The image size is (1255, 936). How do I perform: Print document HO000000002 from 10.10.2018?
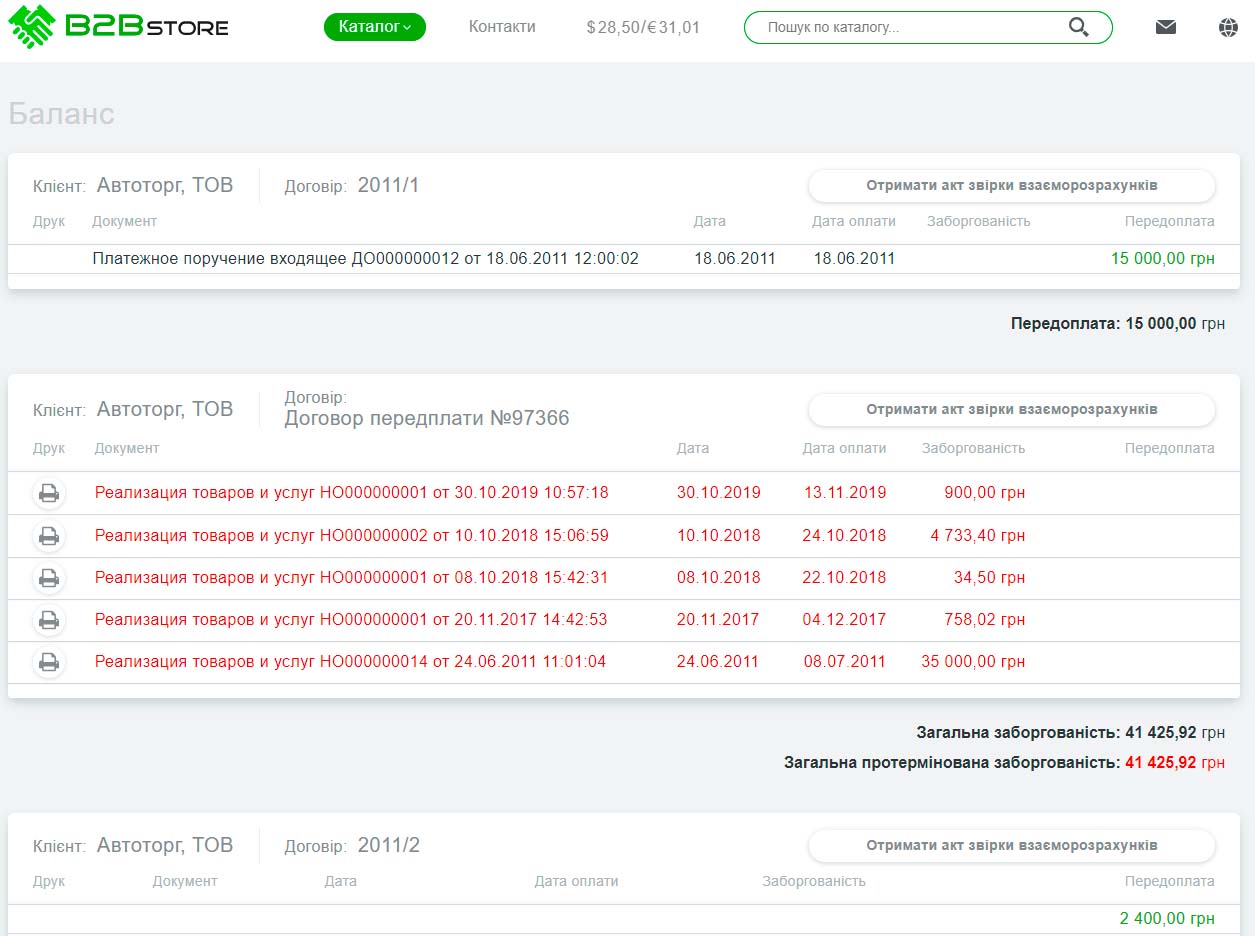(48, 536)
